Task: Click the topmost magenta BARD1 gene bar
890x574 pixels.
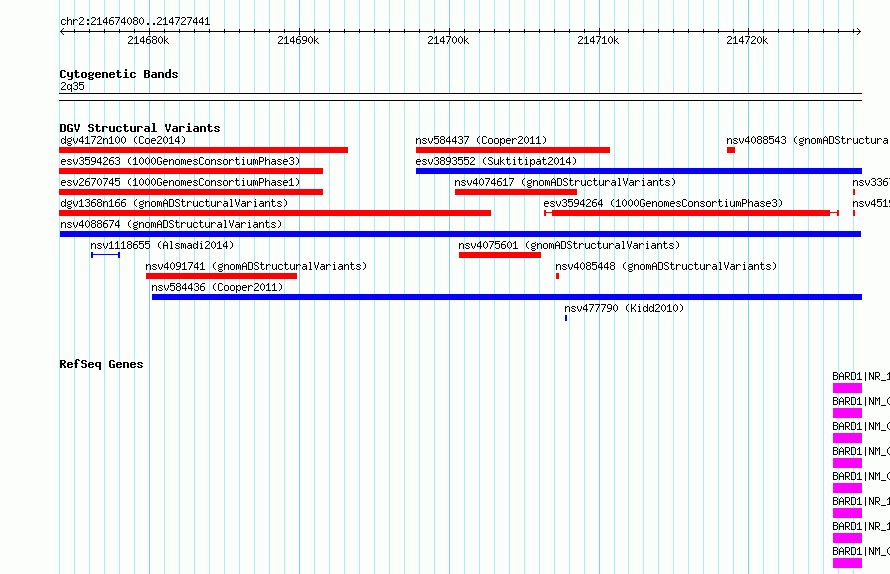Action: pos(847,388)
